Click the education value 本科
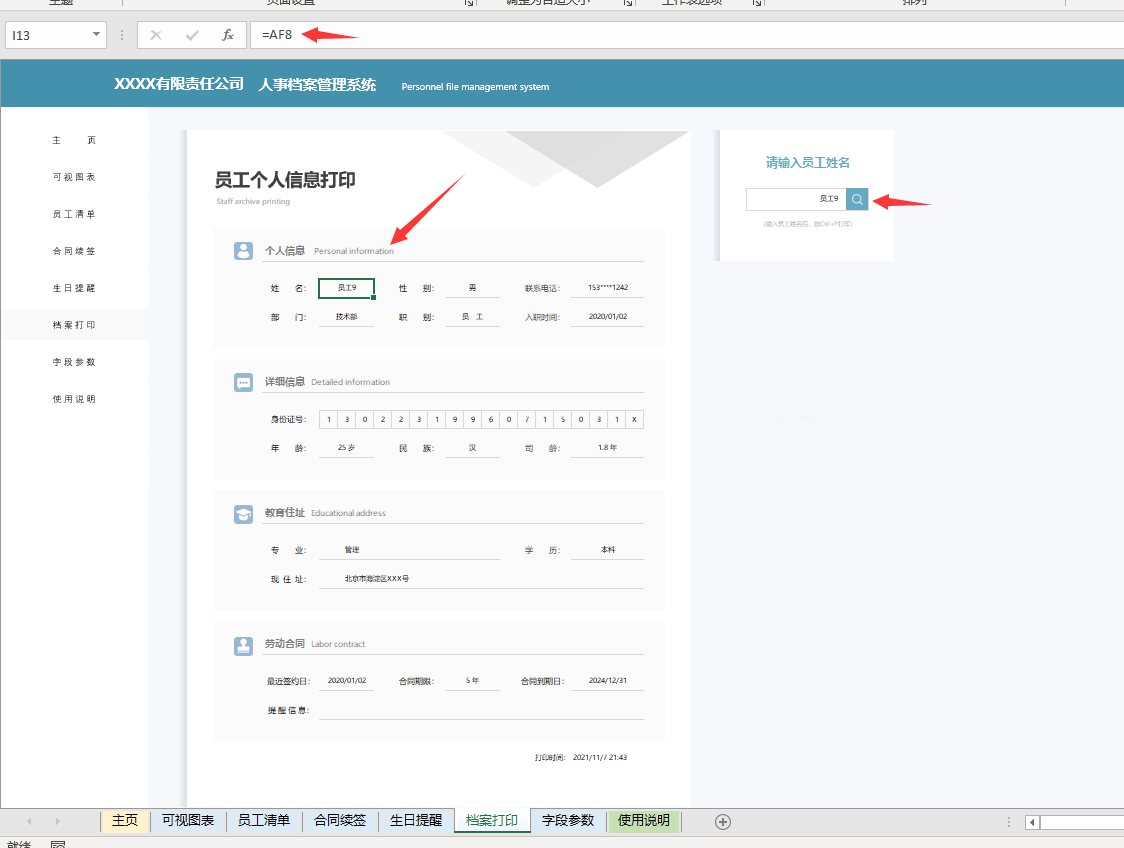 (608, 550)
